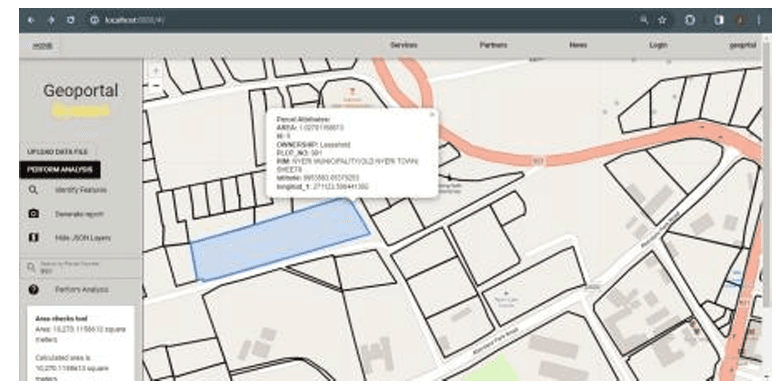Open the Services menu item
776x392 pixels.
[x=403, y=45]
